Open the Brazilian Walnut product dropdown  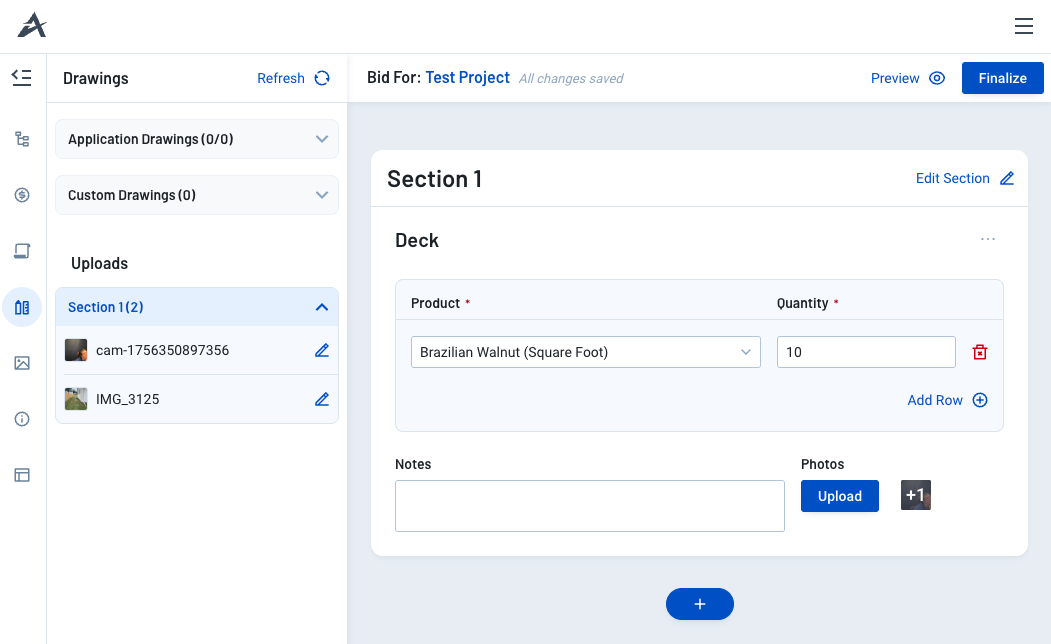tap(585, 352)
